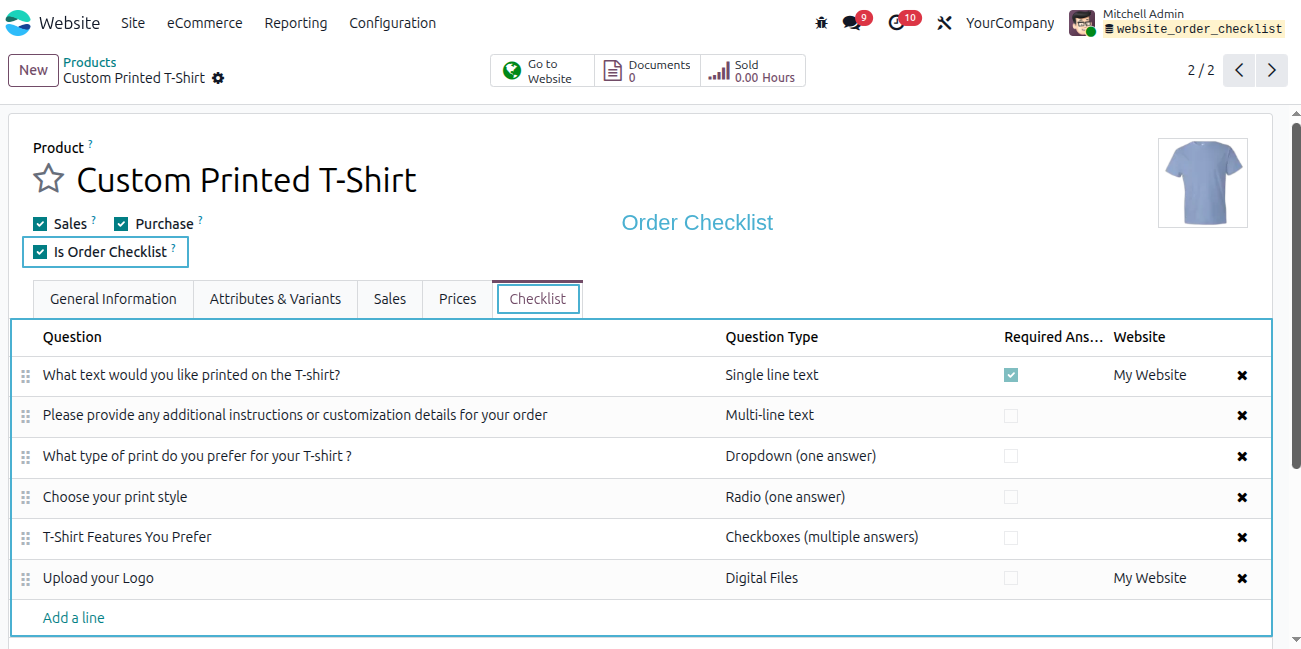This screenshot has width=1301, height=649.
Task: Open Question Type 'Digital Files' cell
Action: [762, 578]
